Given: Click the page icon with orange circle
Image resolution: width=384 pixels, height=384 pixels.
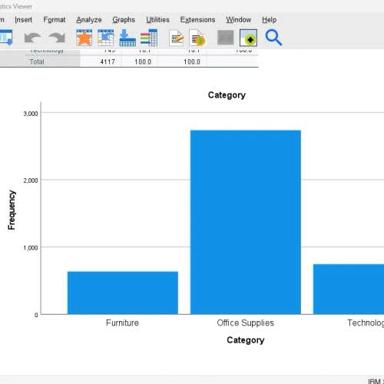Looking at the screenshot, I should [198, 38].
